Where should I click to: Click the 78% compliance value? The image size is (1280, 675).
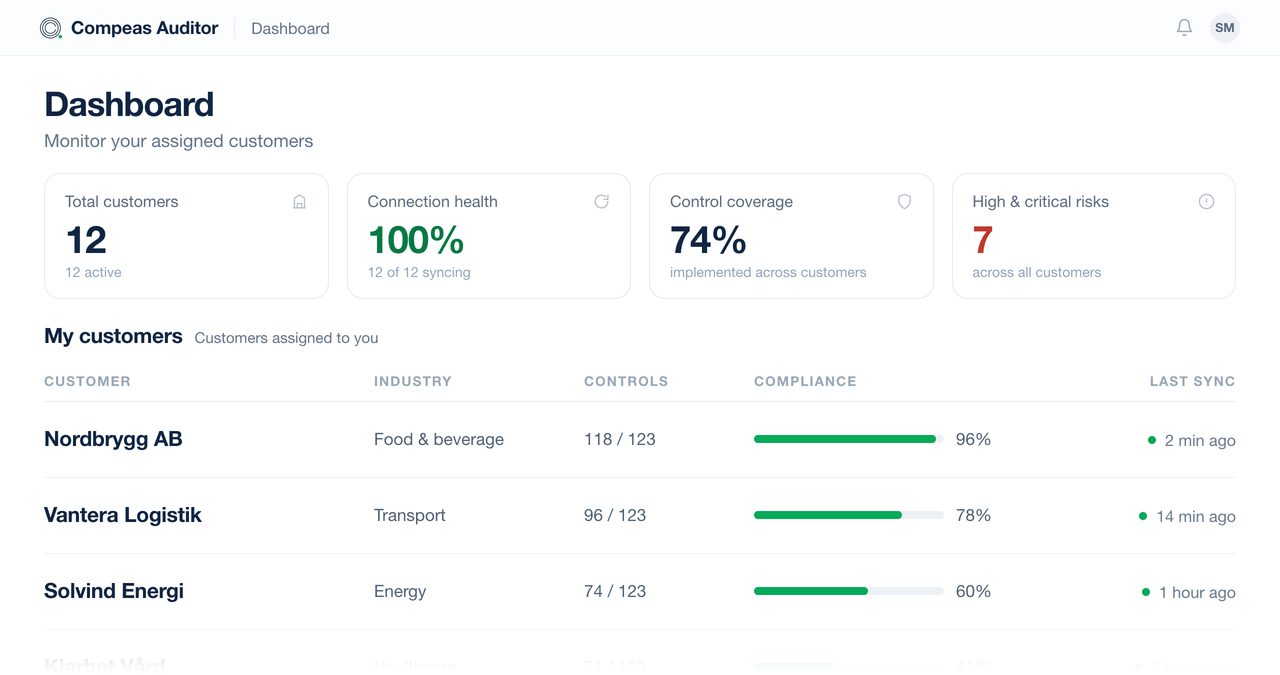(973, 515)
